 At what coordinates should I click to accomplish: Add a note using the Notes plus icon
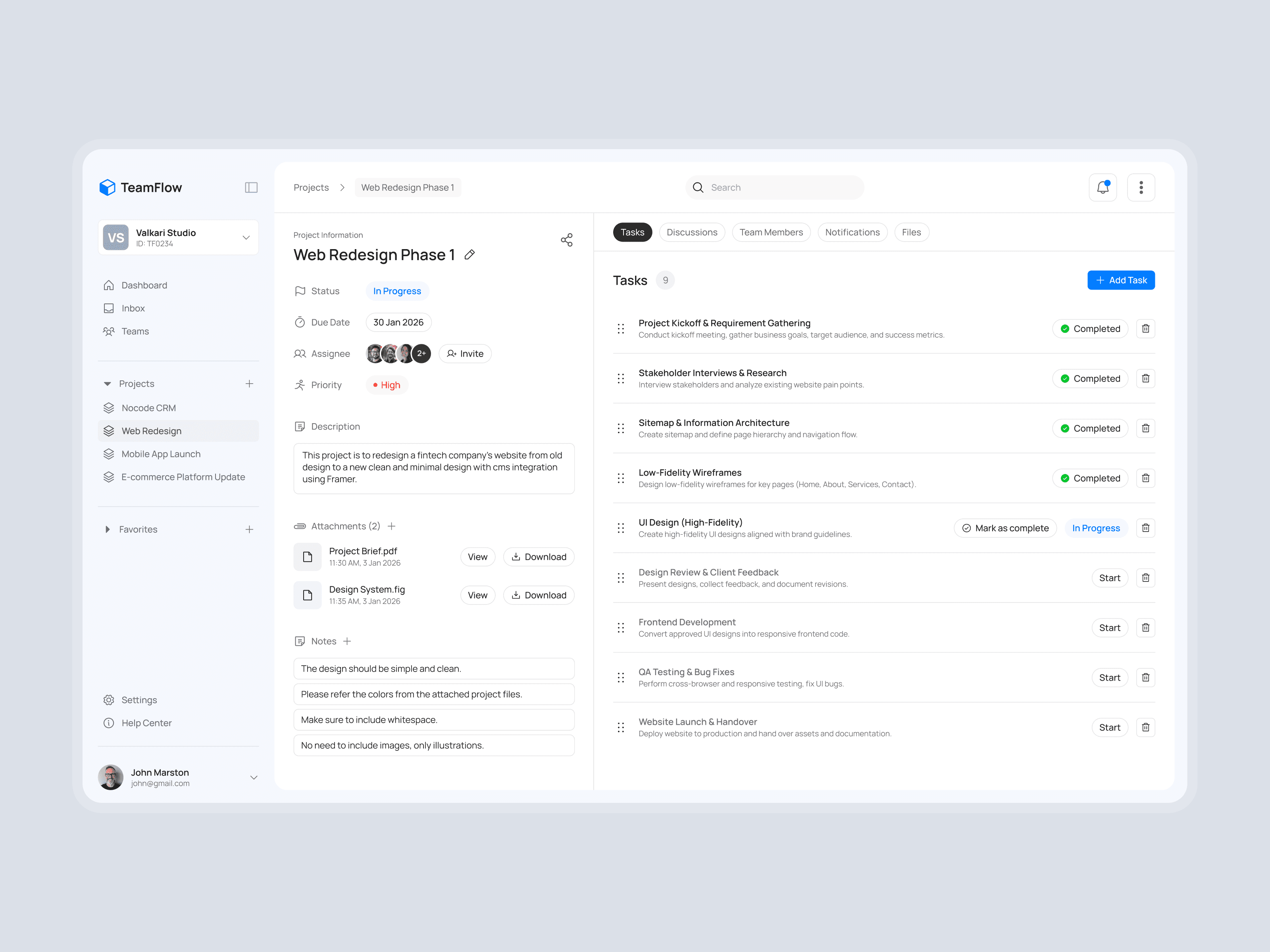[x=347, y=641]
